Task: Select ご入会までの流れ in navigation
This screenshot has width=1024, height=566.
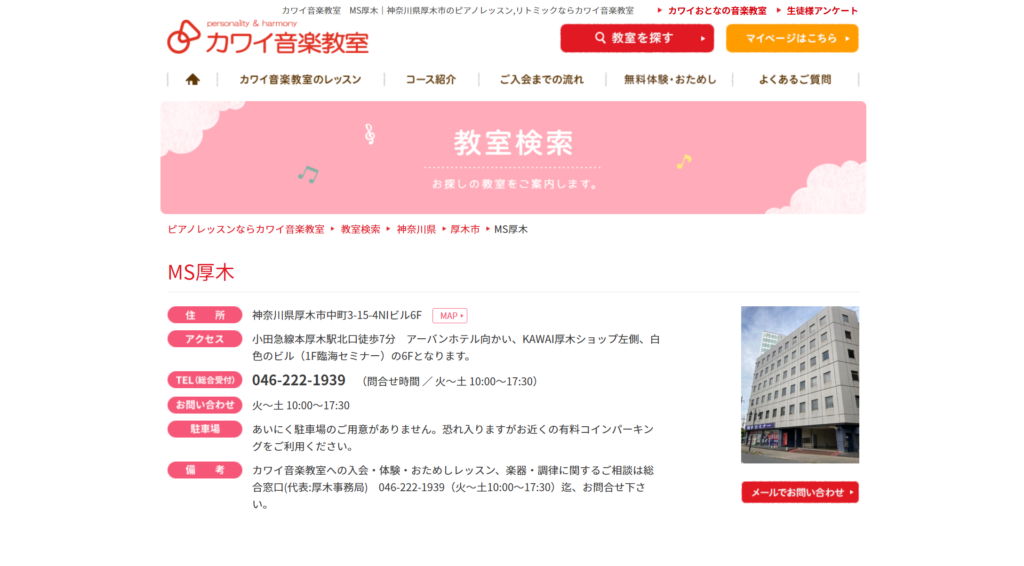Action: (541, 80)
